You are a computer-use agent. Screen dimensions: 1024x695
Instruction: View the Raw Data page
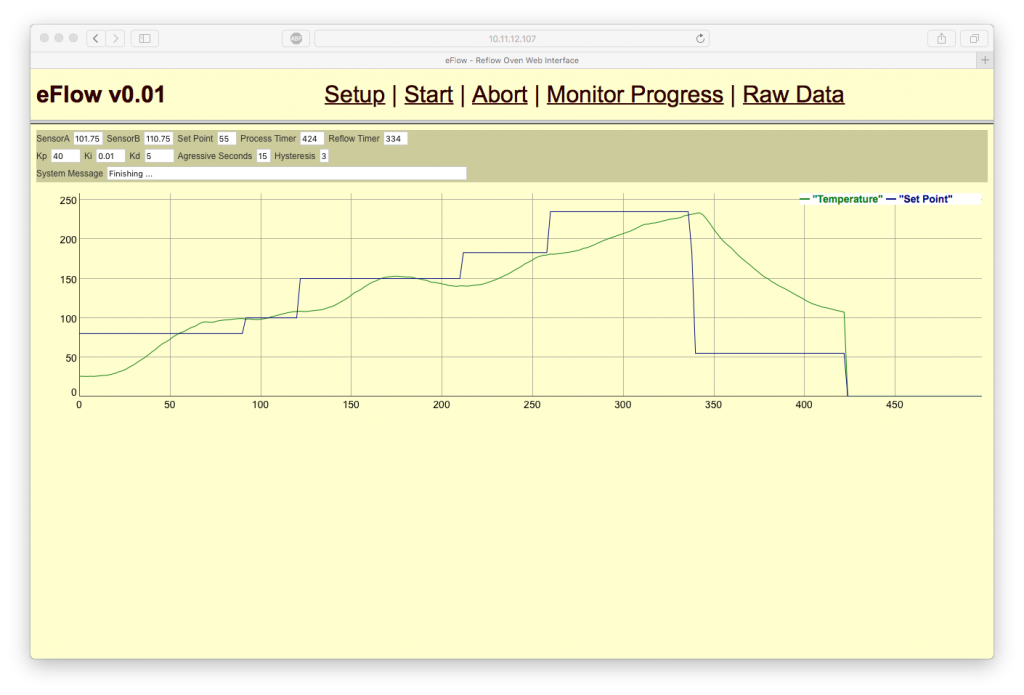click(x=793, y=94)
